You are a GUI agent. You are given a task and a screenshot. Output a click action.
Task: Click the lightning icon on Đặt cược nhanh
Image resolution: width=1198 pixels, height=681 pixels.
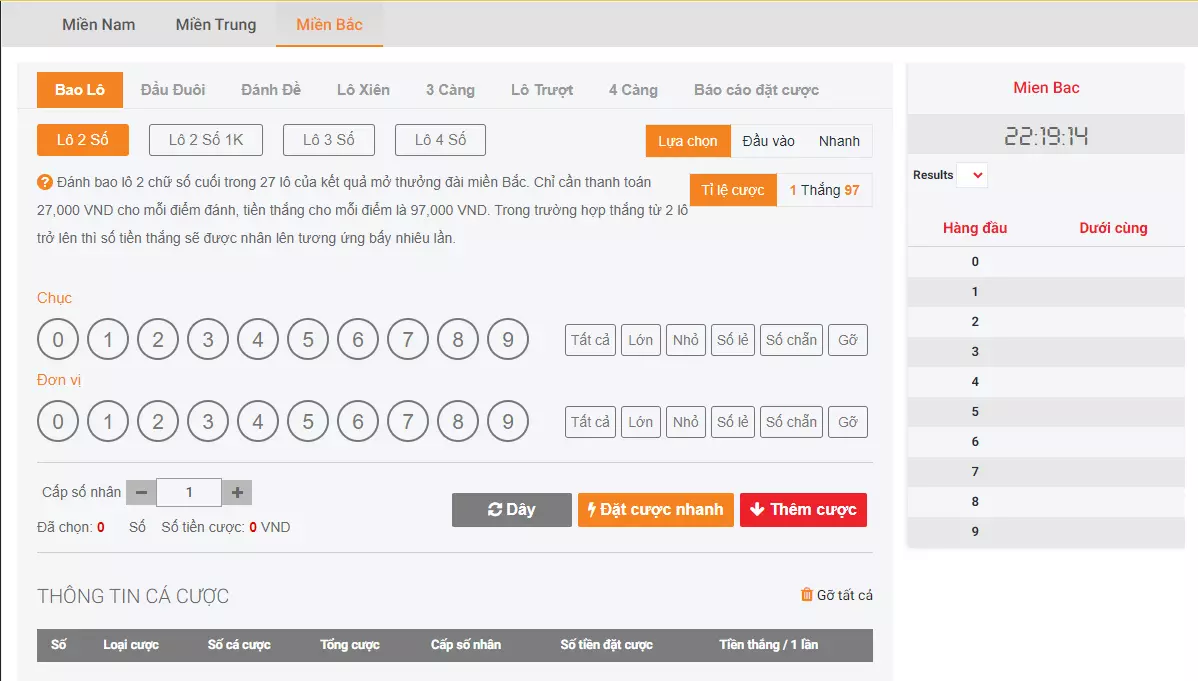(590, 510)
